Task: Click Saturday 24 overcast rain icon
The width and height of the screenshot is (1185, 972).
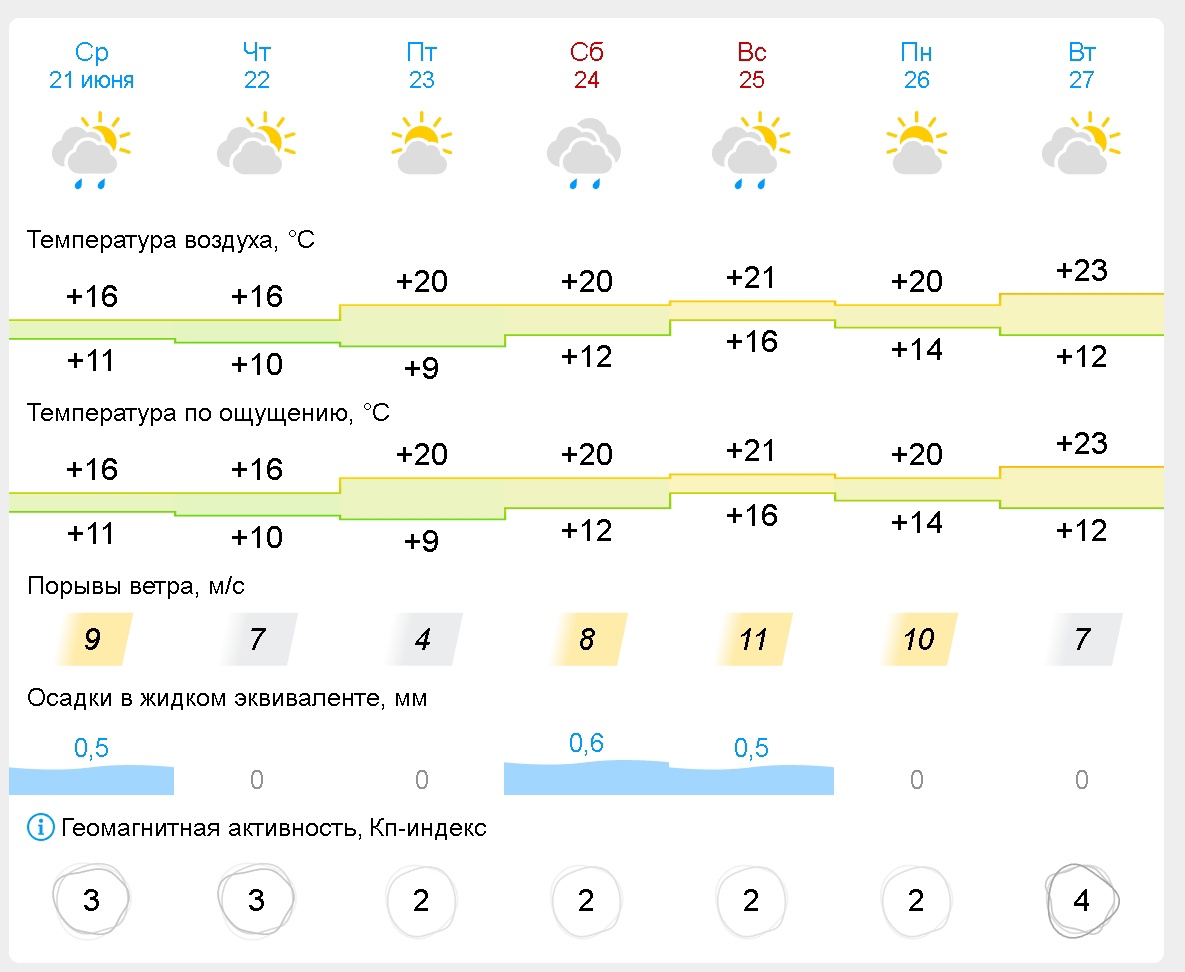Action: pos(584,153)
